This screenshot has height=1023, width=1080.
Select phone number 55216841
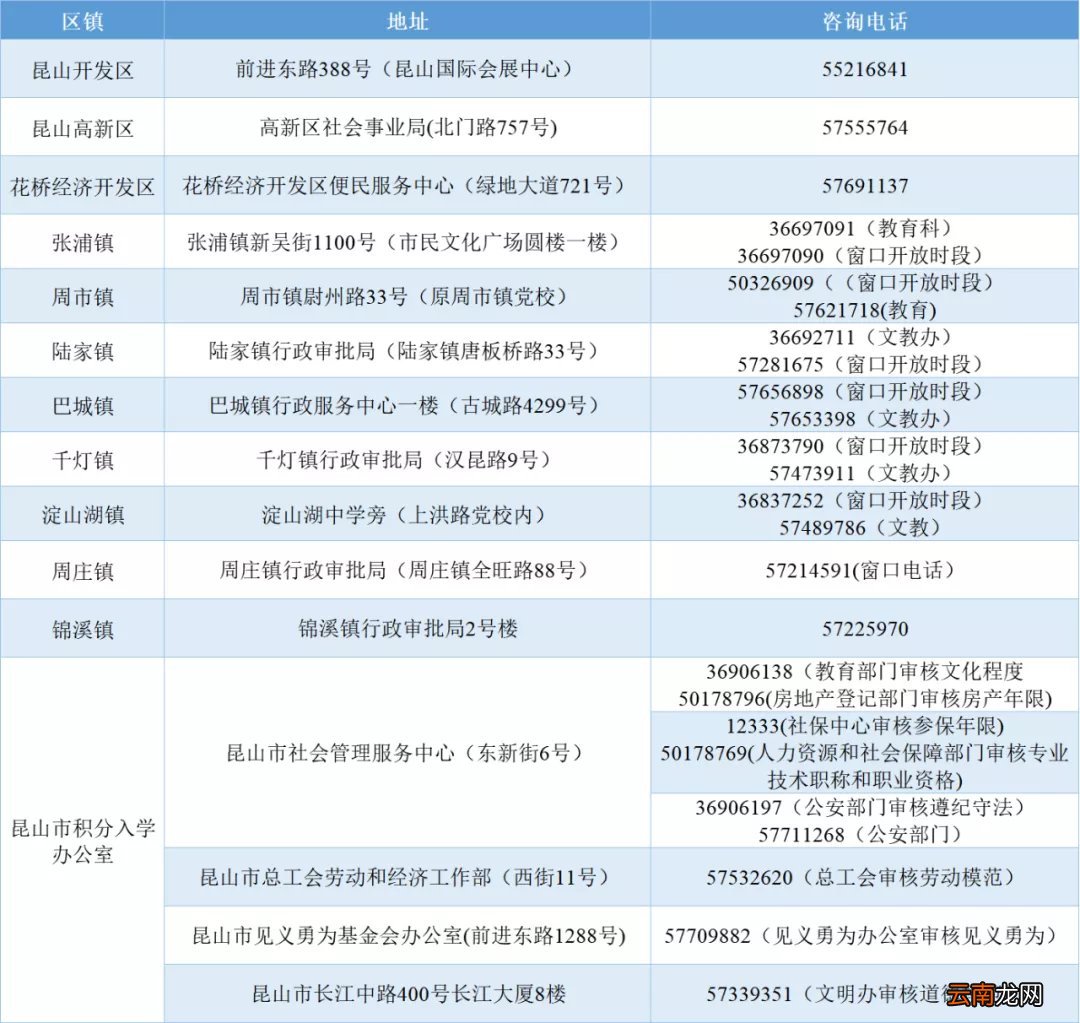(x=864, y=70)
